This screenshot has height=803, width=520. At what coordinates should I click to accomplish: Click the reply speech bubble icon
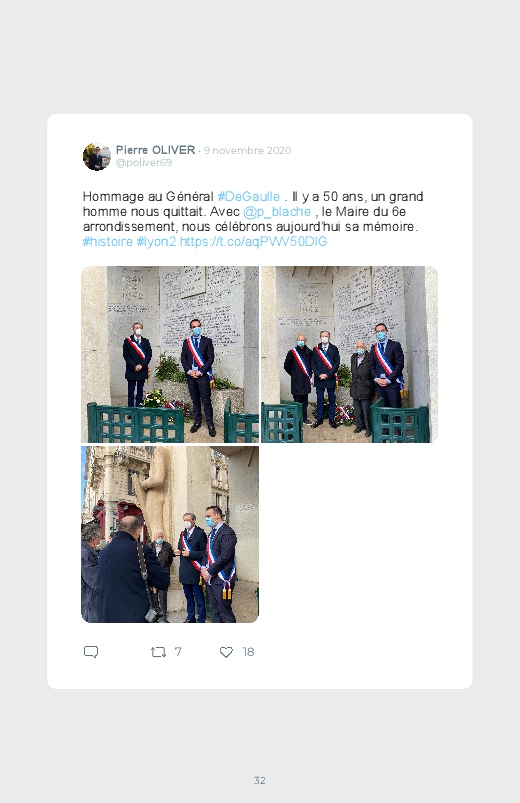pyautogui.click(x=91, y=652)
